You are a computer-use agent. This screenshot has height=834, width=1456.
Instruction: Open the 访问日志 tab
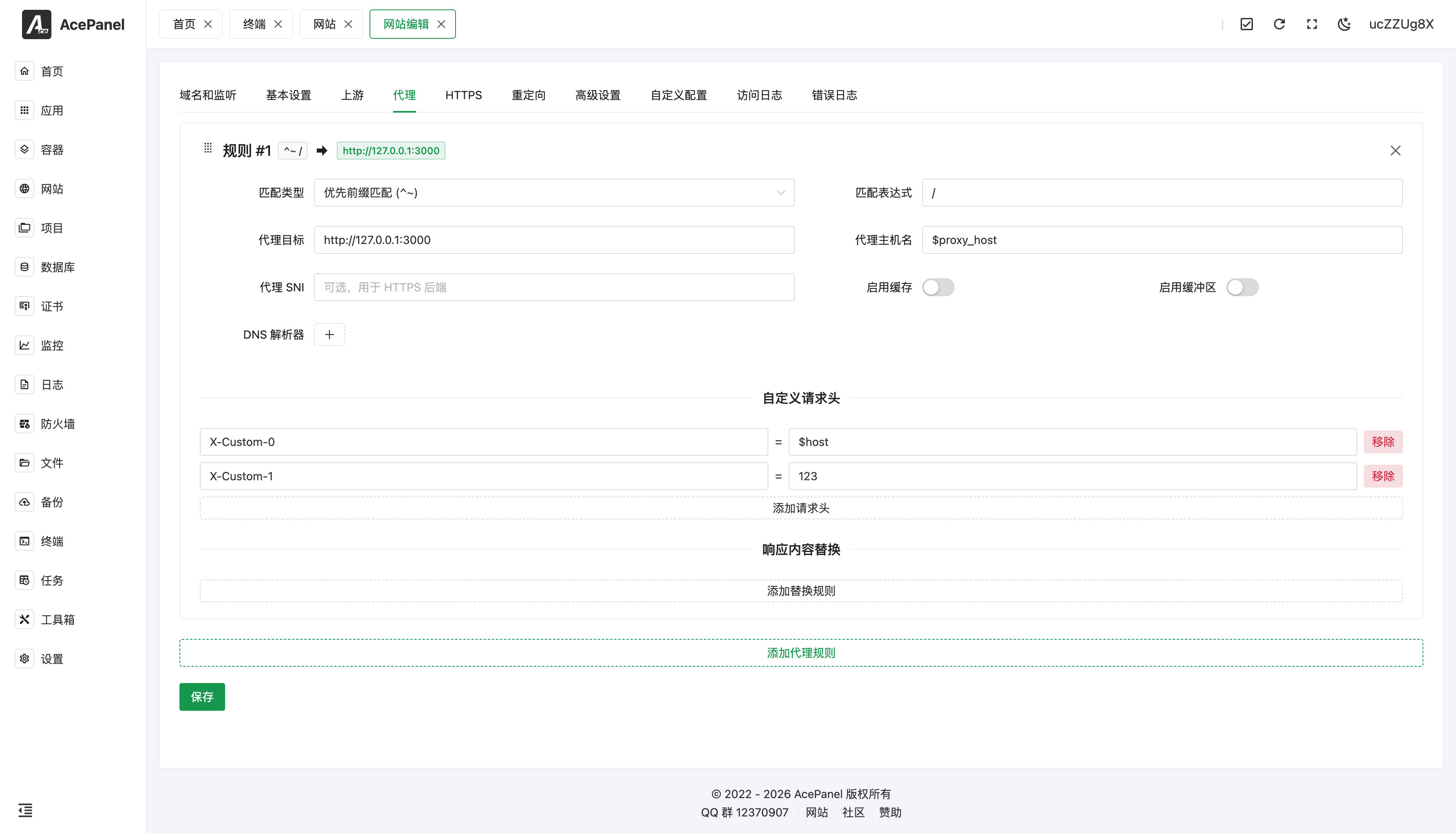coord(759,95)
